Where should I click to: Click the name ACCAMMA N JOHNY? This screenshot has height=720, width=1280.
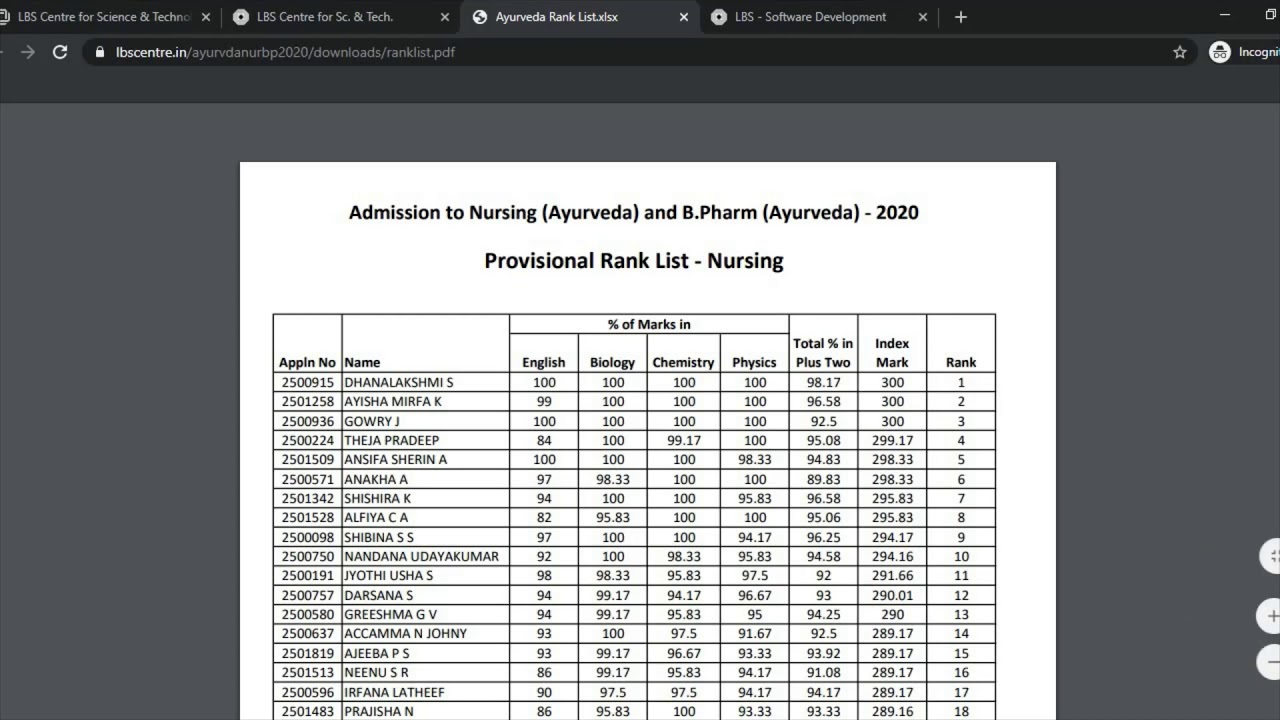(x=405, y=633)
